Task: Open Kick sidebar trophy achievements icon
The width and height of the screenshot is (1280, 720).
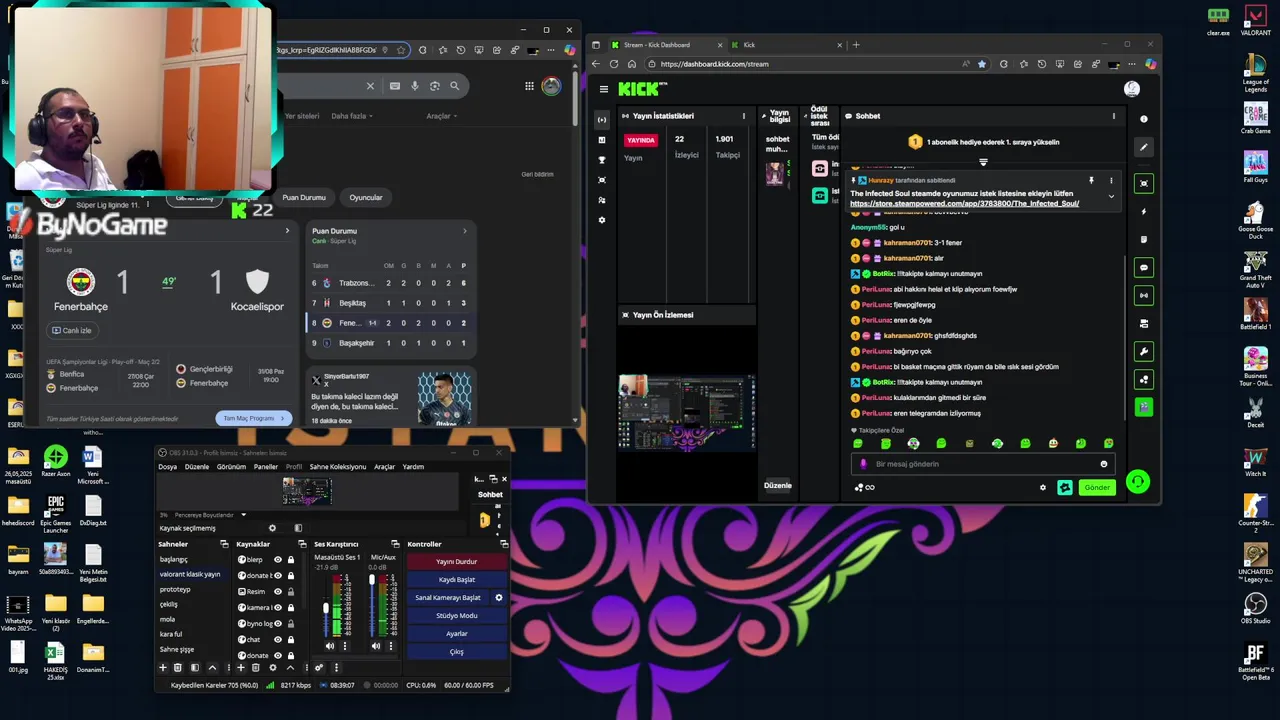Action: coord(601,160)
